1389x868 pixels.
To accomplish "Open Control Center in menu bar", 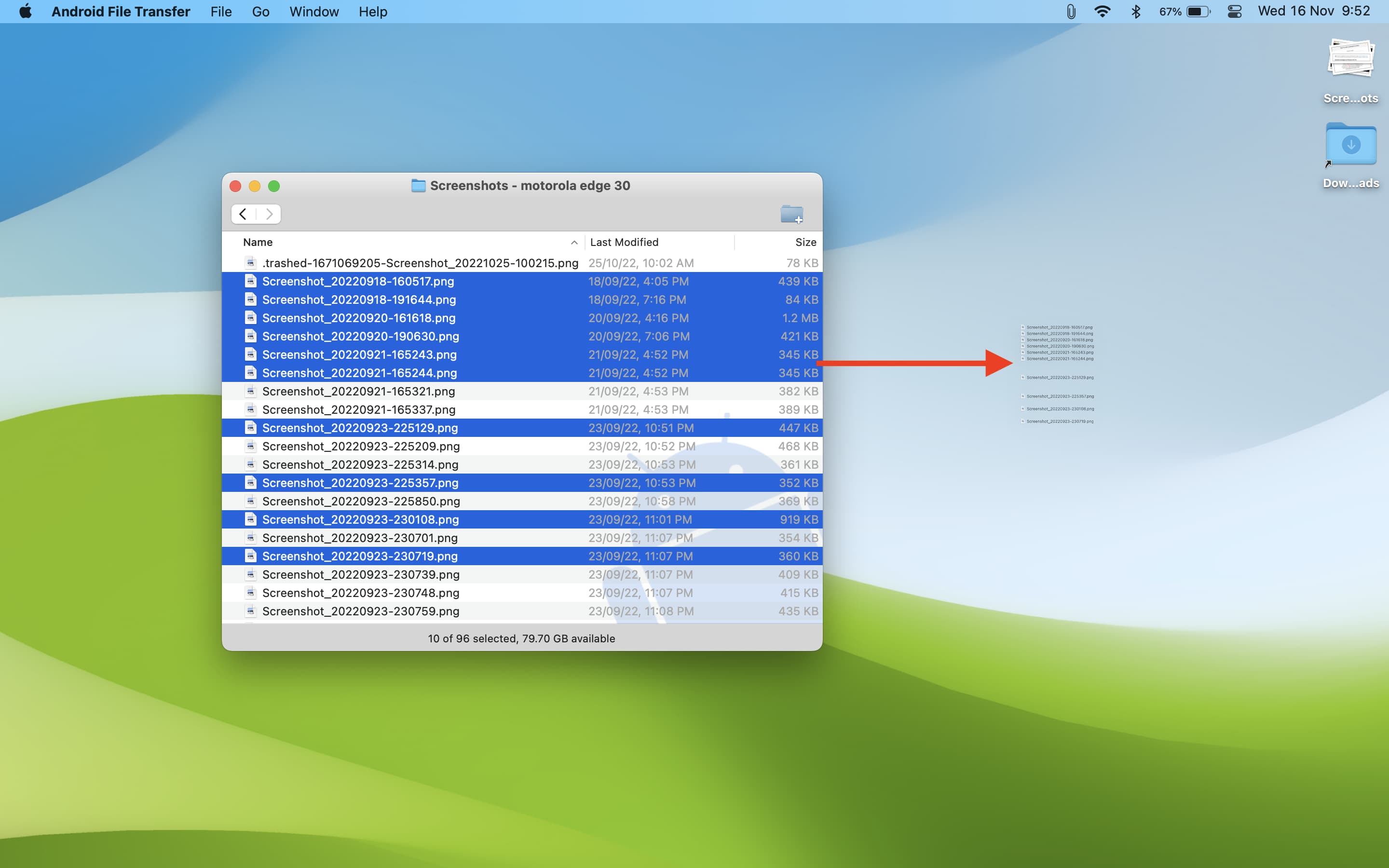I will tap(1234, 12).
